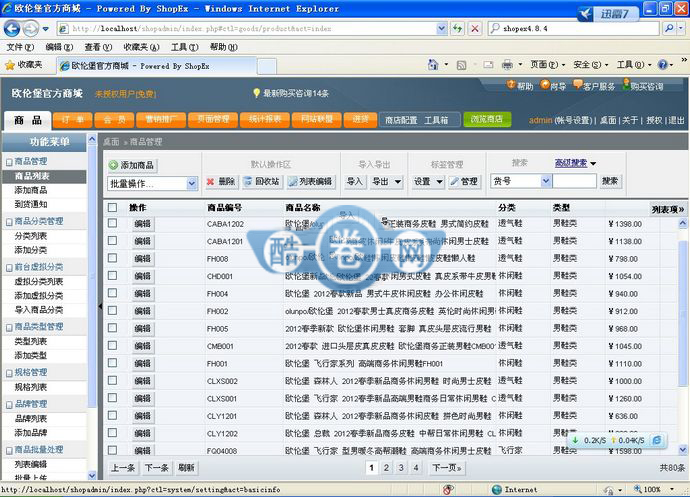Click the 浏览商店 browse store button
The height and width of the screenshot is (497, 690).
click(x=487, y=119)
